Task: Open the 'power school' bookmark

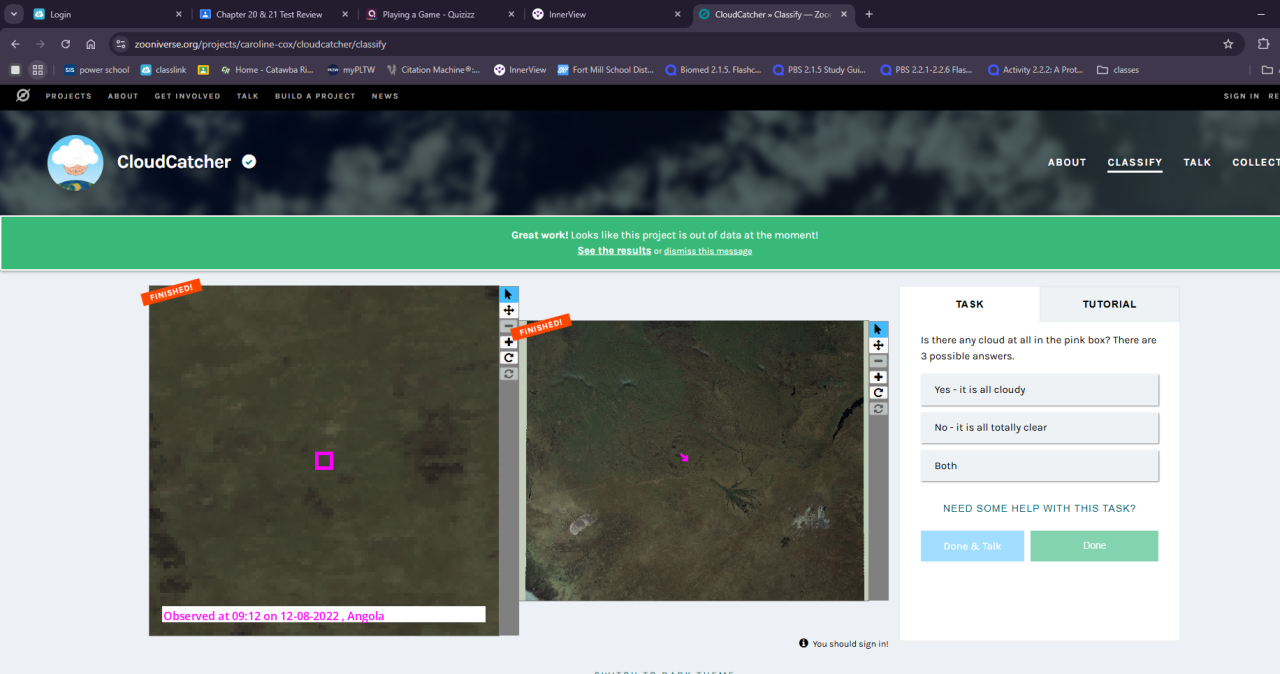Action: pyautogui.click(x=97, y=70)
